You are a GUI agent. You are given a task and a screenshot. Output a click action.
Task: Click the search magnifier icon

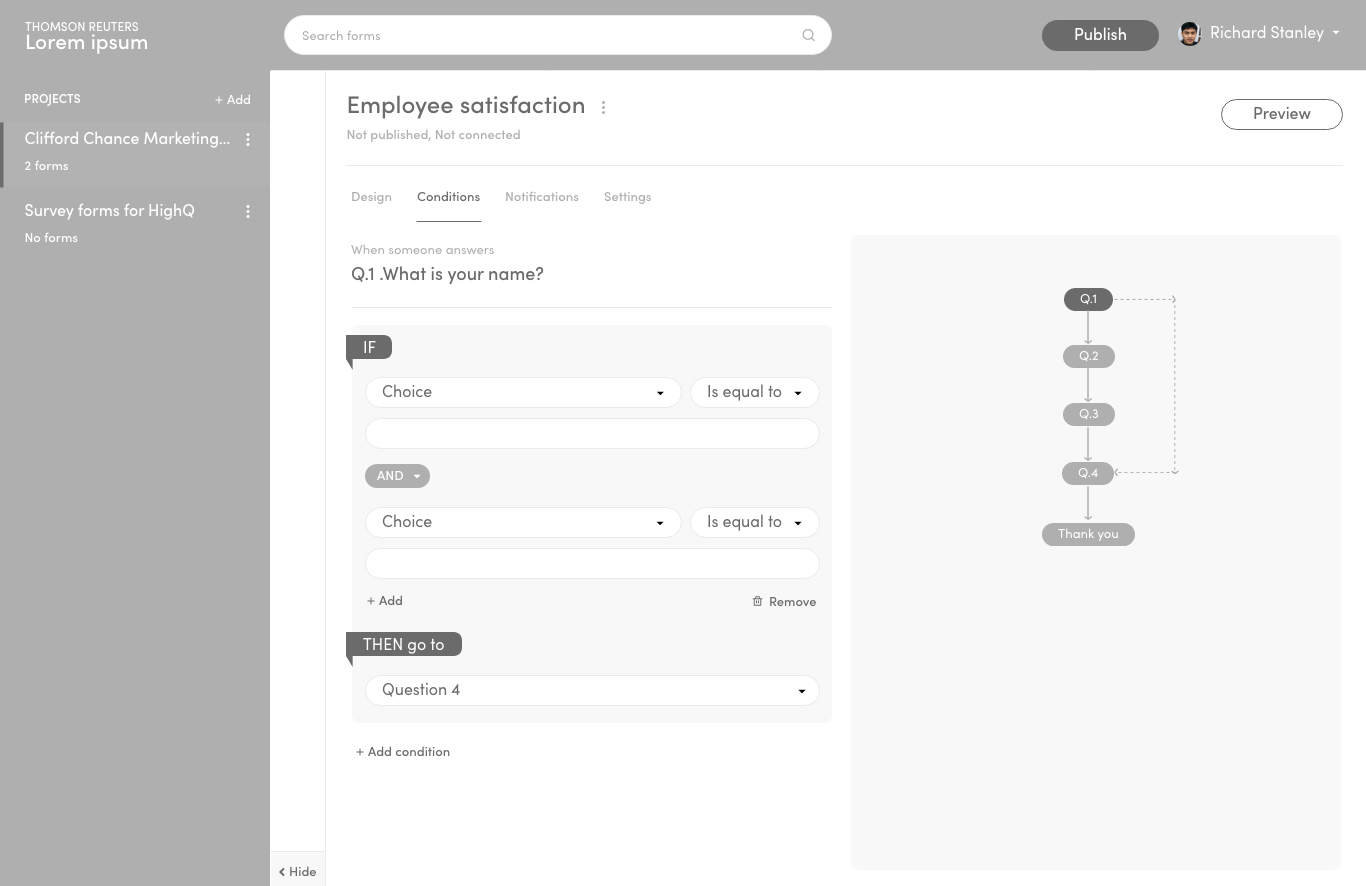pyautogui.click(x=808, y=35)
